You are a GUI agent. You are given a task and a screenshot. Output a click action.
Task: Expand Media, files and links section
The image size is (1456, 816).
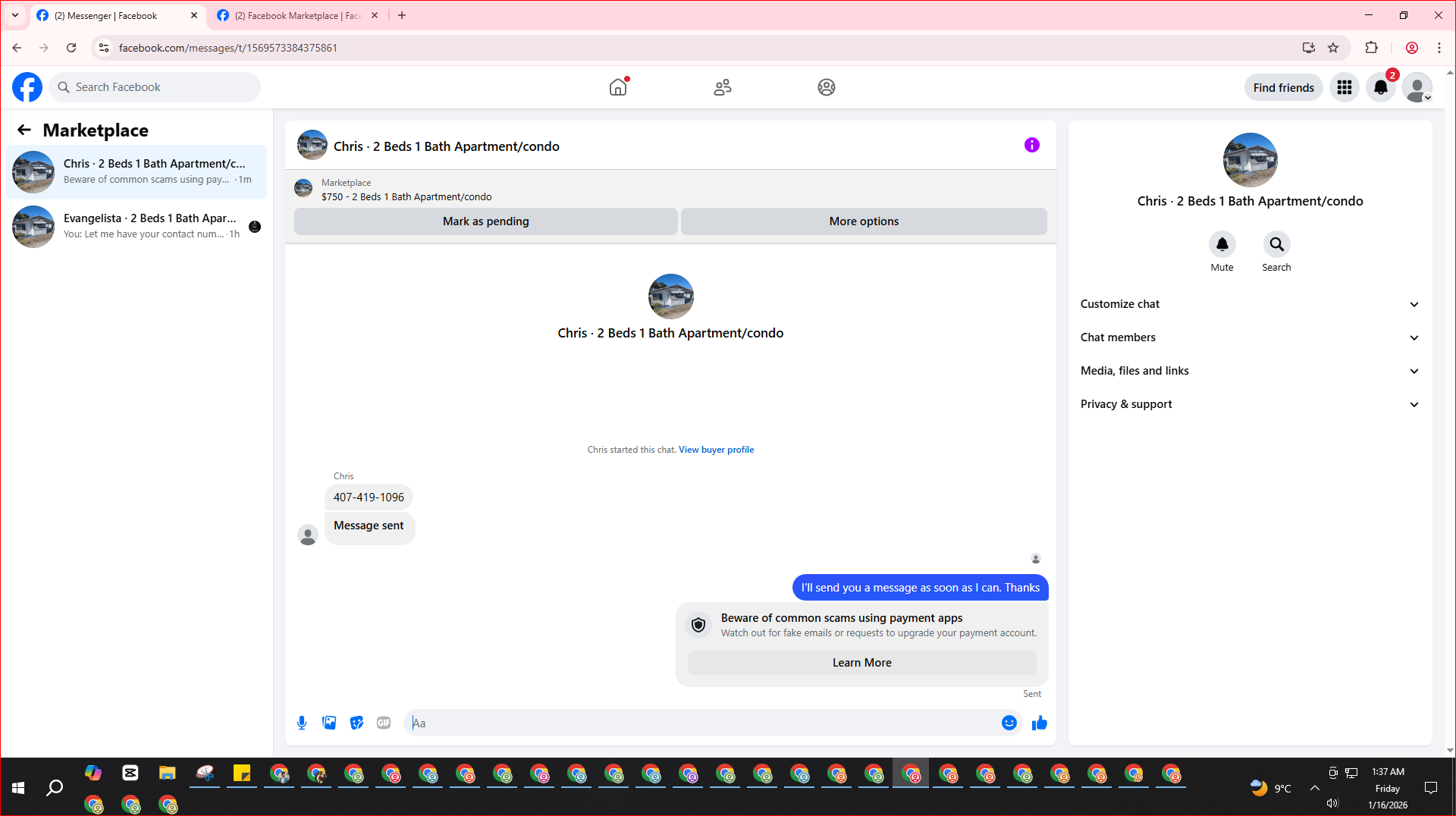tap(1250, 371)
